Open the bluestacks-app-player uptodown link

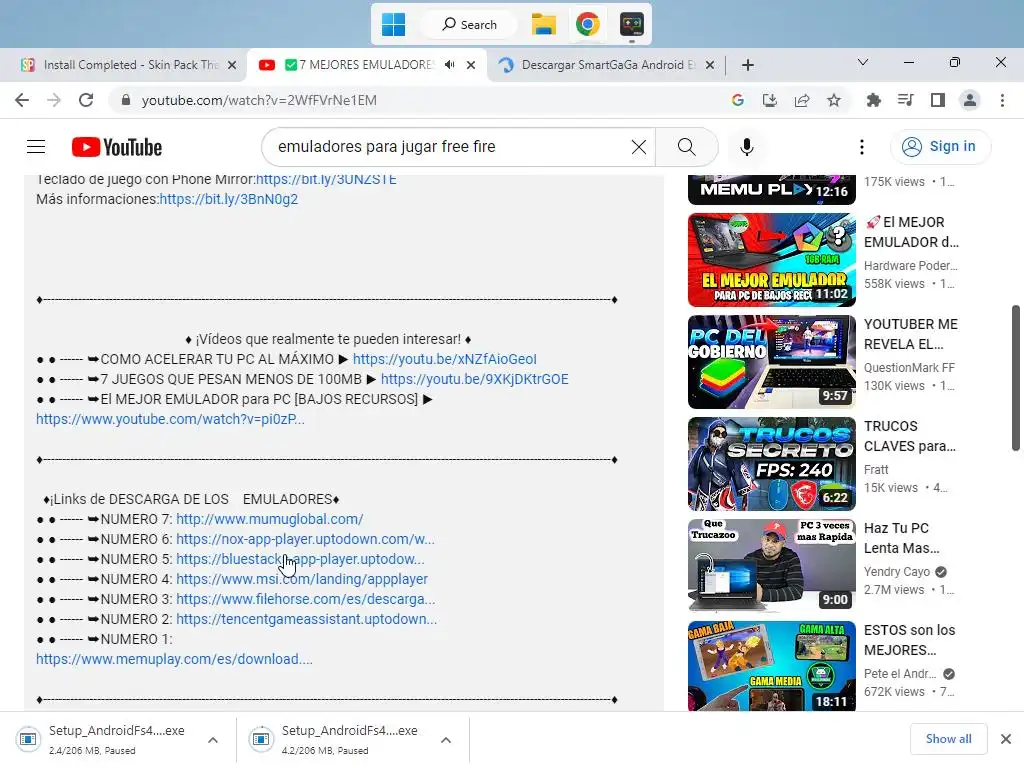tap(300, 560)
